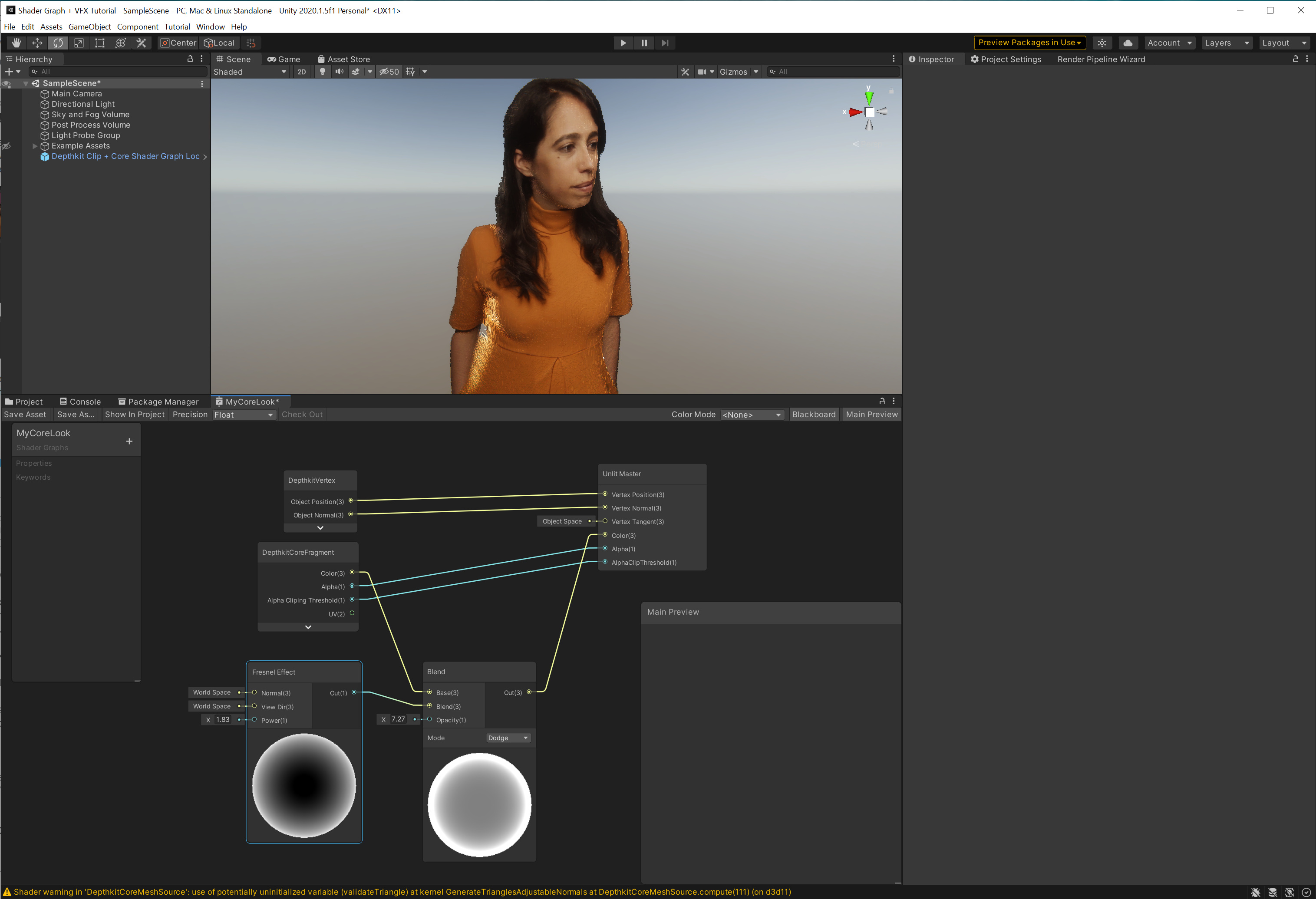Toggle scene lighting bulb

[322, 72]
